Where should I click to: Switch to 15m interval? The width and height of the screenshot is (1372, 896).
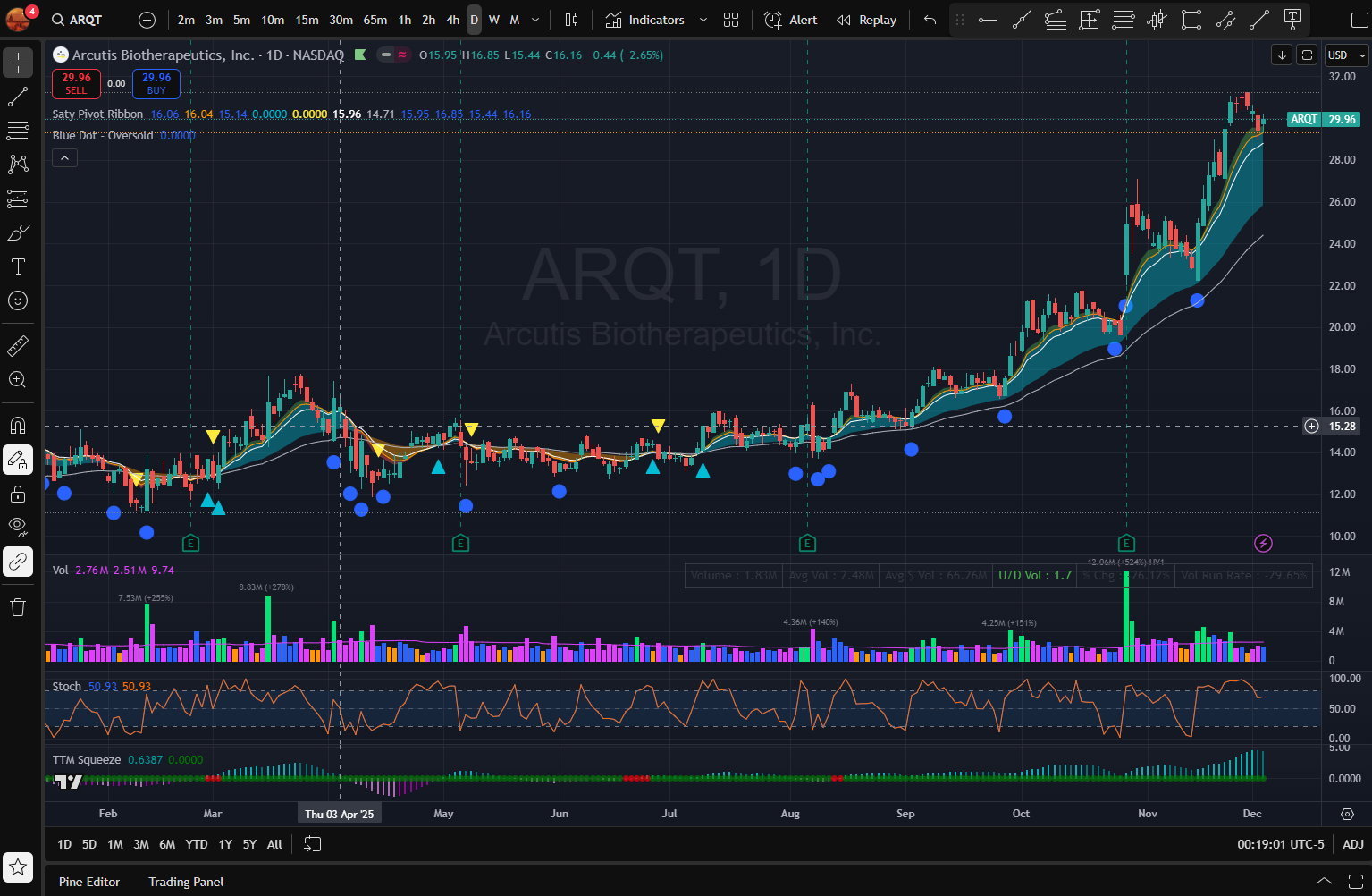(x=307, y=20)
